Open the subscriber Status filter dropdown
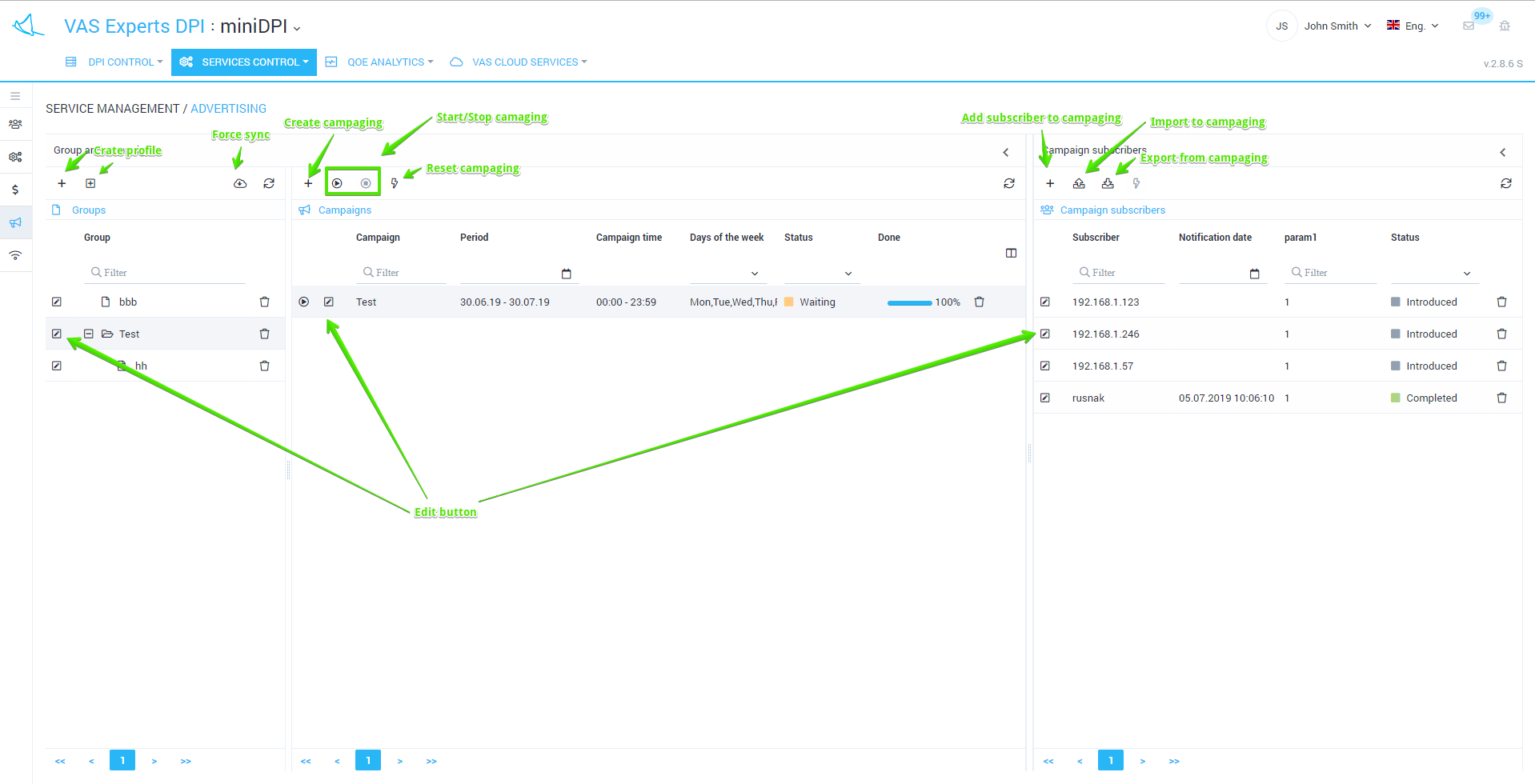Screen dimensions: 1535x784 point(1466,274)
